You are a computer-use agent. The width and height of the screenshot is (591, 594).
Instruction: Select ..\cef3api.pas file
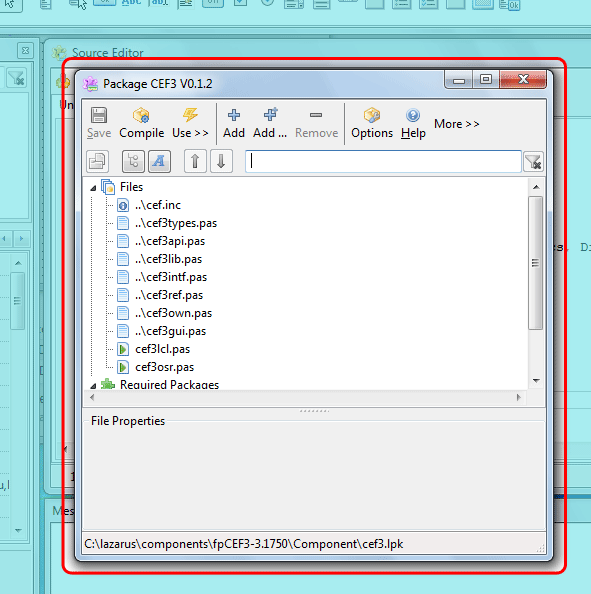tap(170, 241)
